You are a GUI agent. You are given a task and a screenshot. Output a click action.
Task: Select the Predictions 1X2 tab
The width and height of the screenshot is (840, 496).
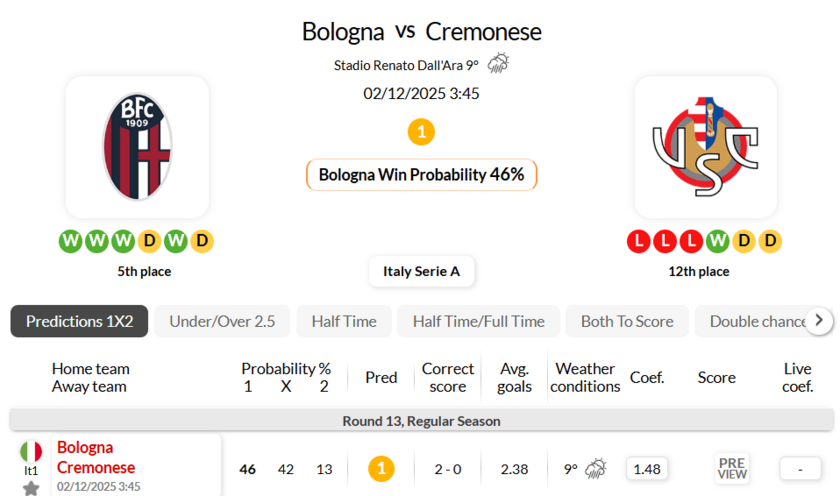pos(79,321)
